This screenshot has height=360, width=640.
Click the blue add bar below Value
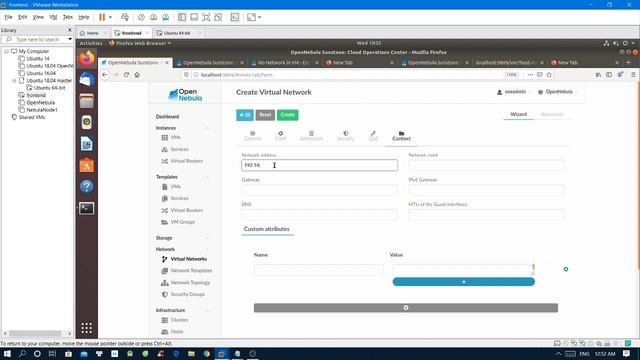coord(464,282)
